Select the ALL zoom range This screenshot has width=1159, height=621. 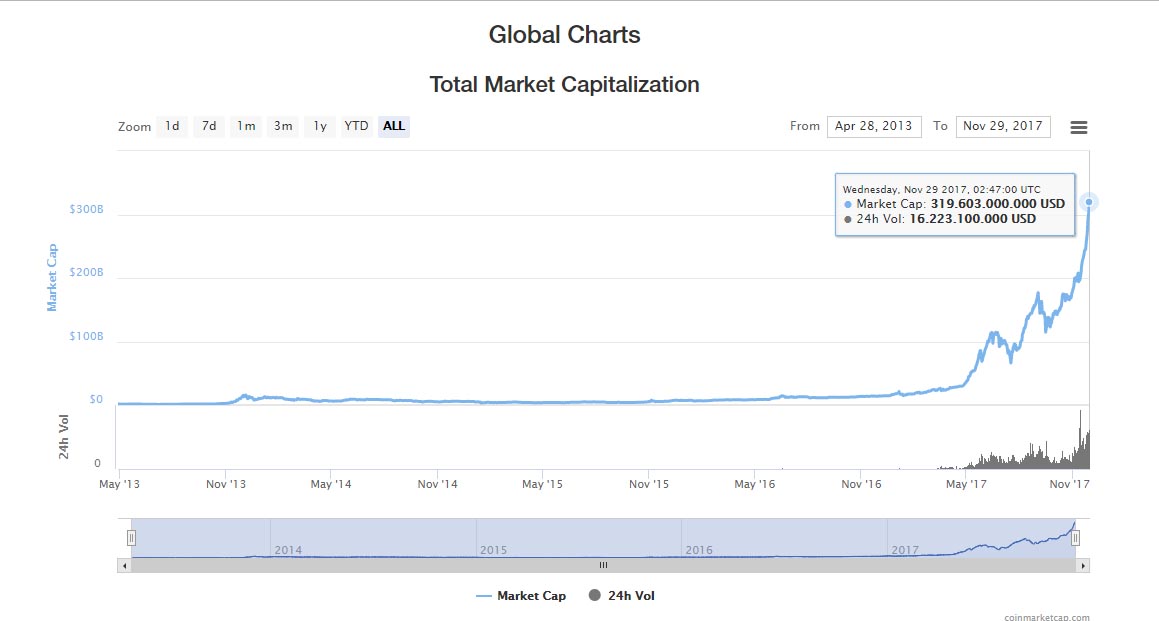tap(394, 126)
